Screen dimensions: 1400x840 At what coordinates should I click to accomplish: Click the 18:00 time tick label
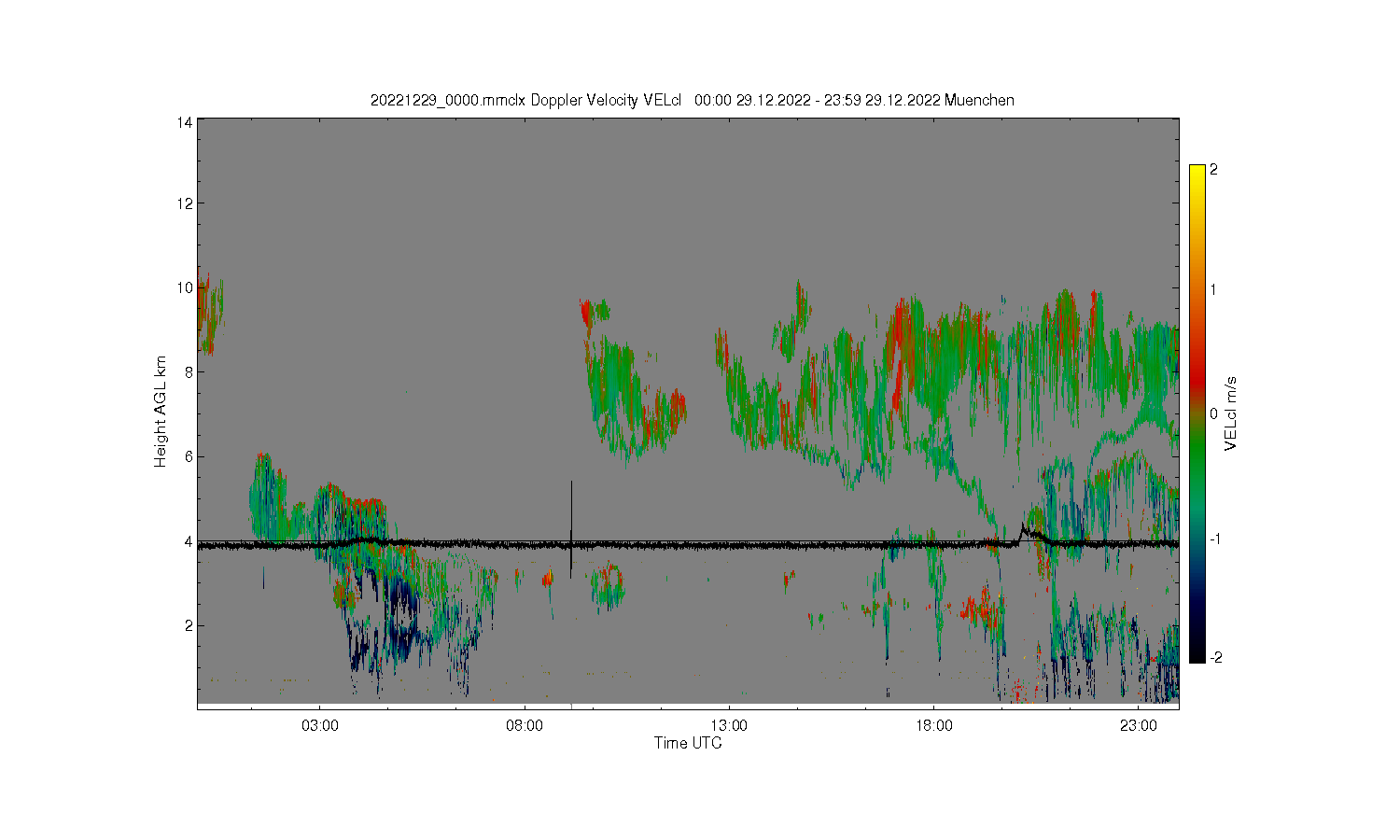(933, 725)
